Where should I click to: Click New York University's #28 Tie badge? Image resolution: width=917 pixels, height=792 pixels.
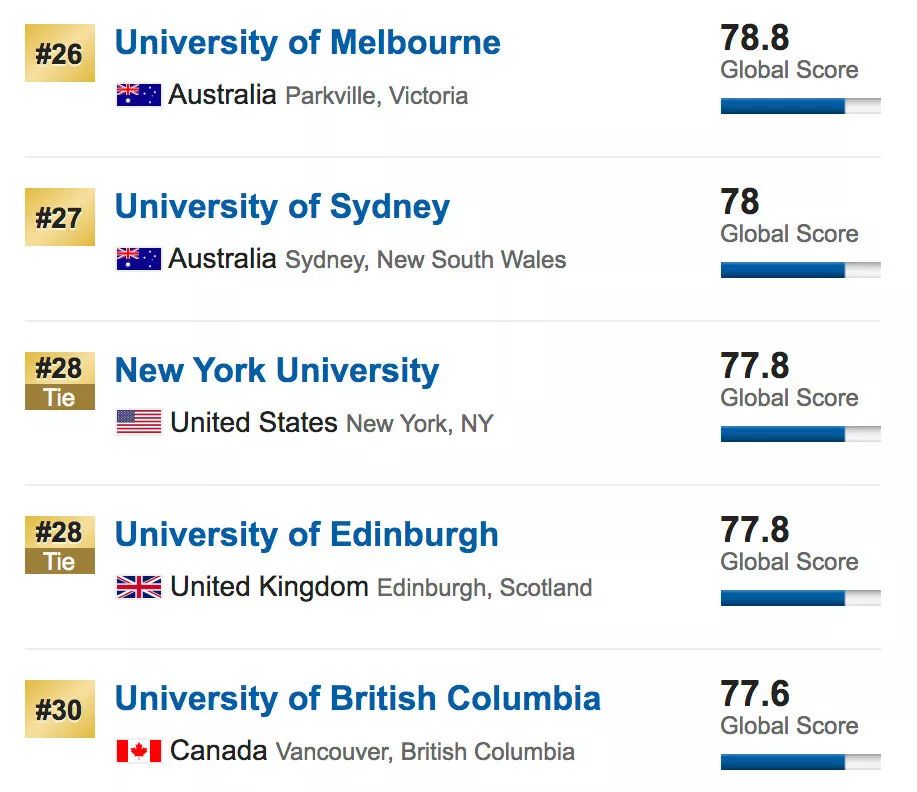pos(60,381)
